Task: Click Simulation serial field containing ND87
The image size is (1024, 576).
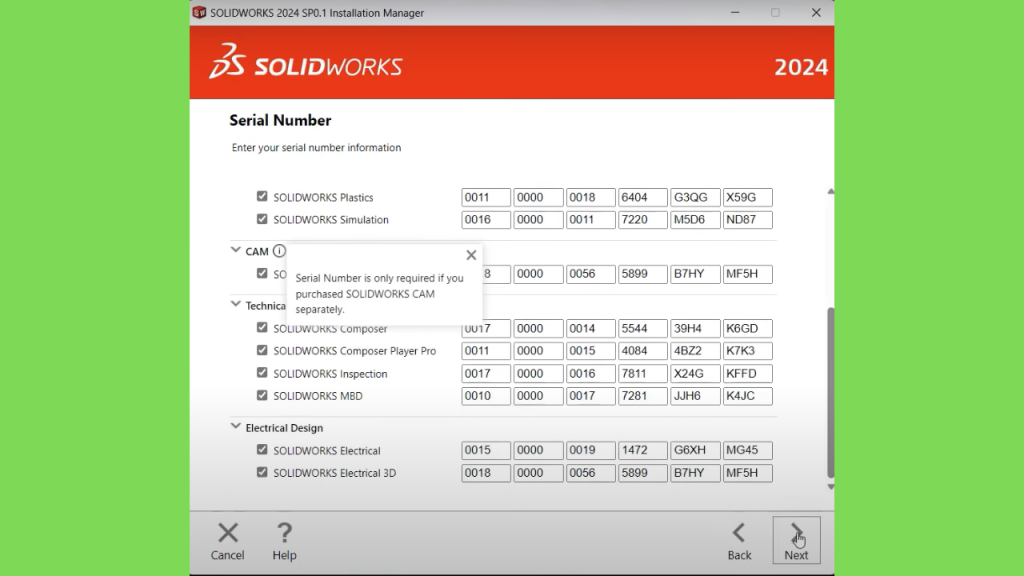Action: (x=748, y=219)
